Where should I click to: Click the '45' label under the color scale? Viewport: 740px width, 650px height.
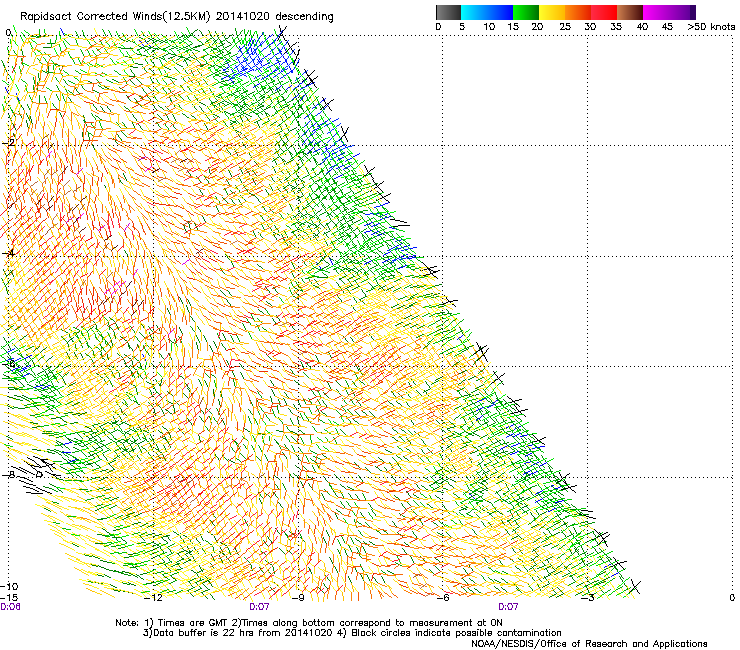coord(667,27)
